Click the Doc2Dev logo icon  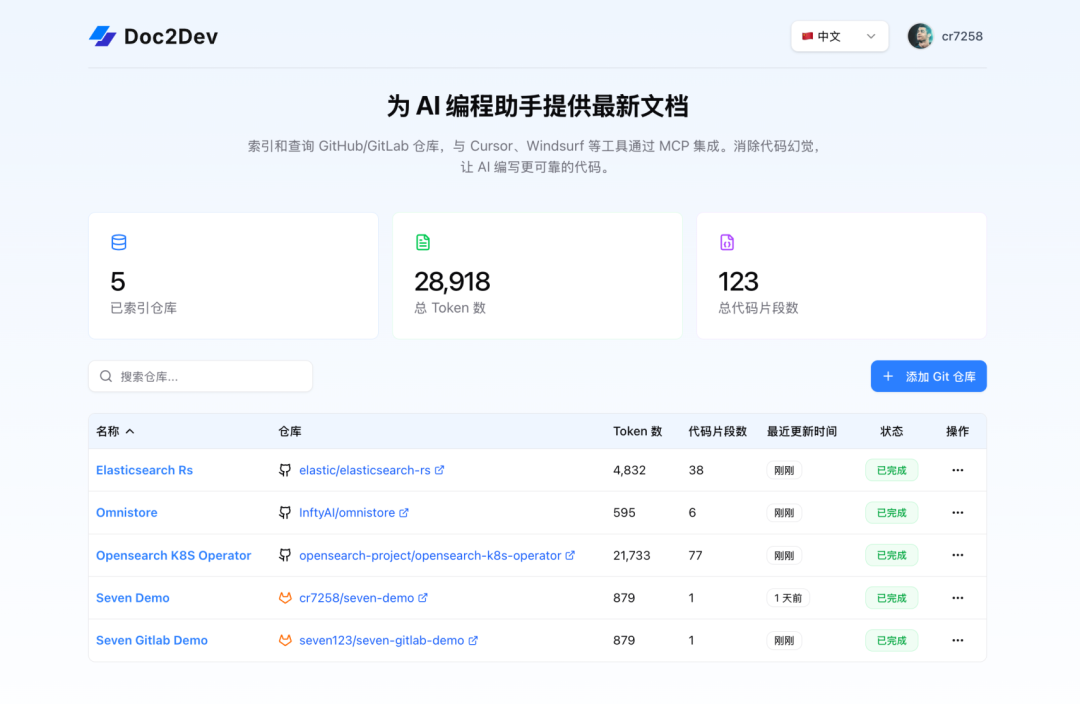103,37
